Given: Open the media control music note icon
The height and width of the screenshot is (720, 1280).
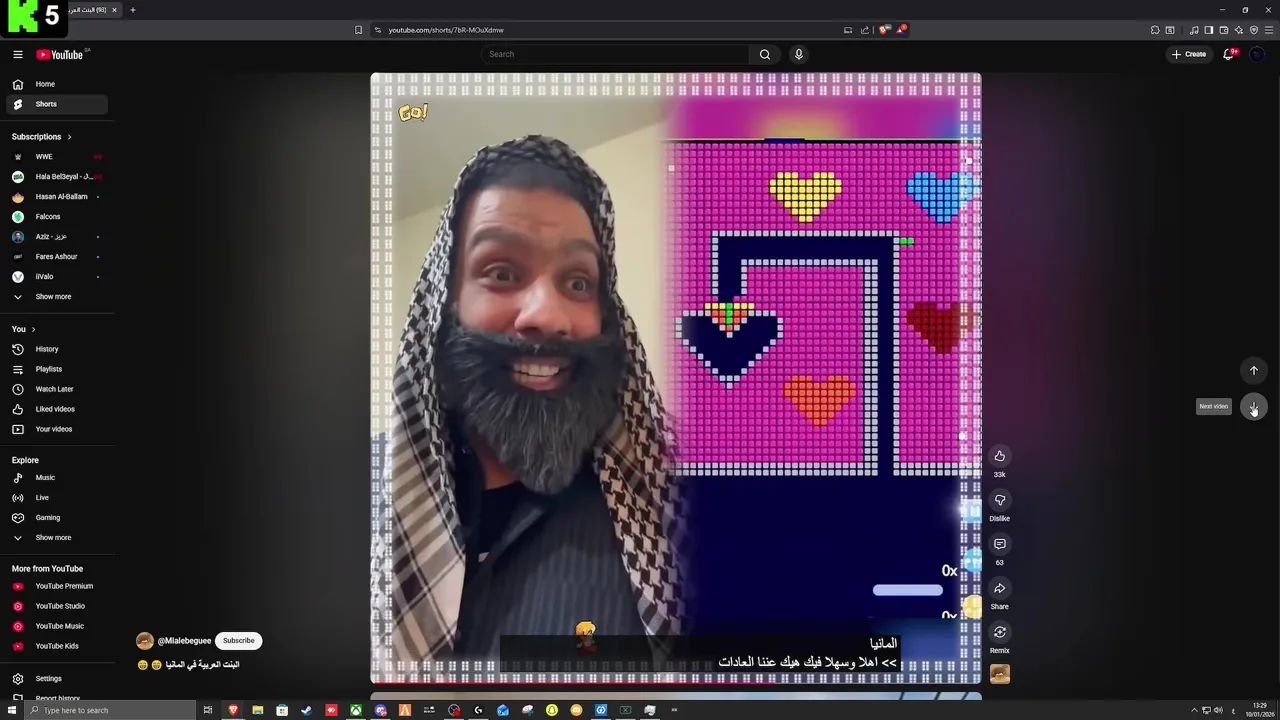Looking at the screenshot, I should pyautogui.click(x=1194, y=30).
